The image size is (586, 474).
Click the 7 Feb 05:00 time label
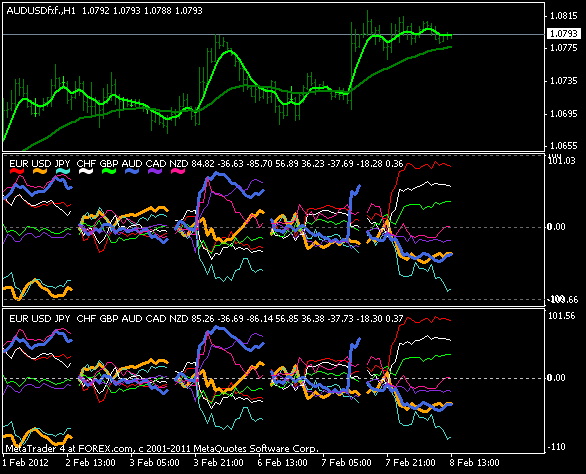346,463
